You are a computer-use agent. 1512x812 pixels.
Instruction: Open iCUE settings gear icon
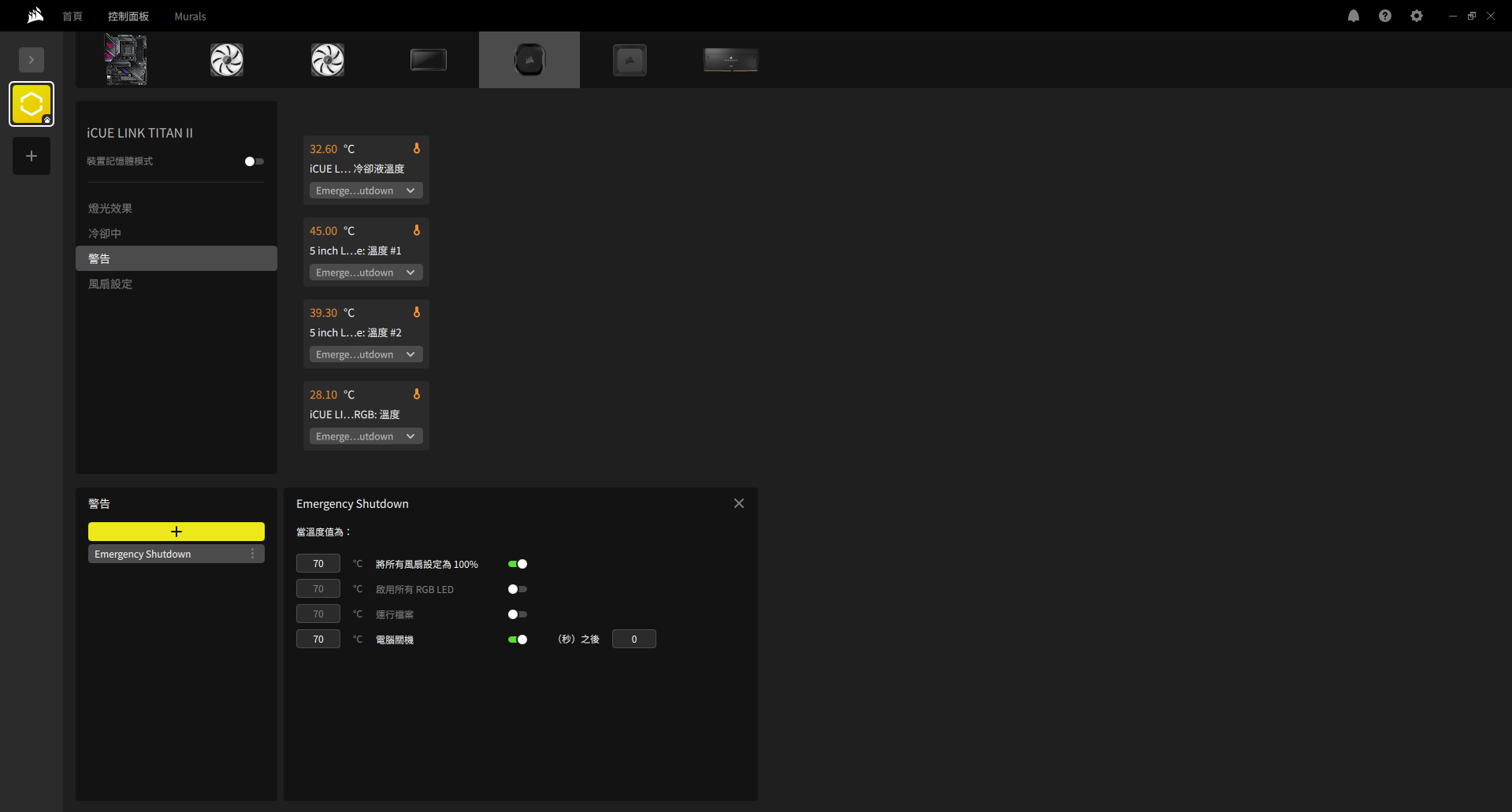point(1417,16)
